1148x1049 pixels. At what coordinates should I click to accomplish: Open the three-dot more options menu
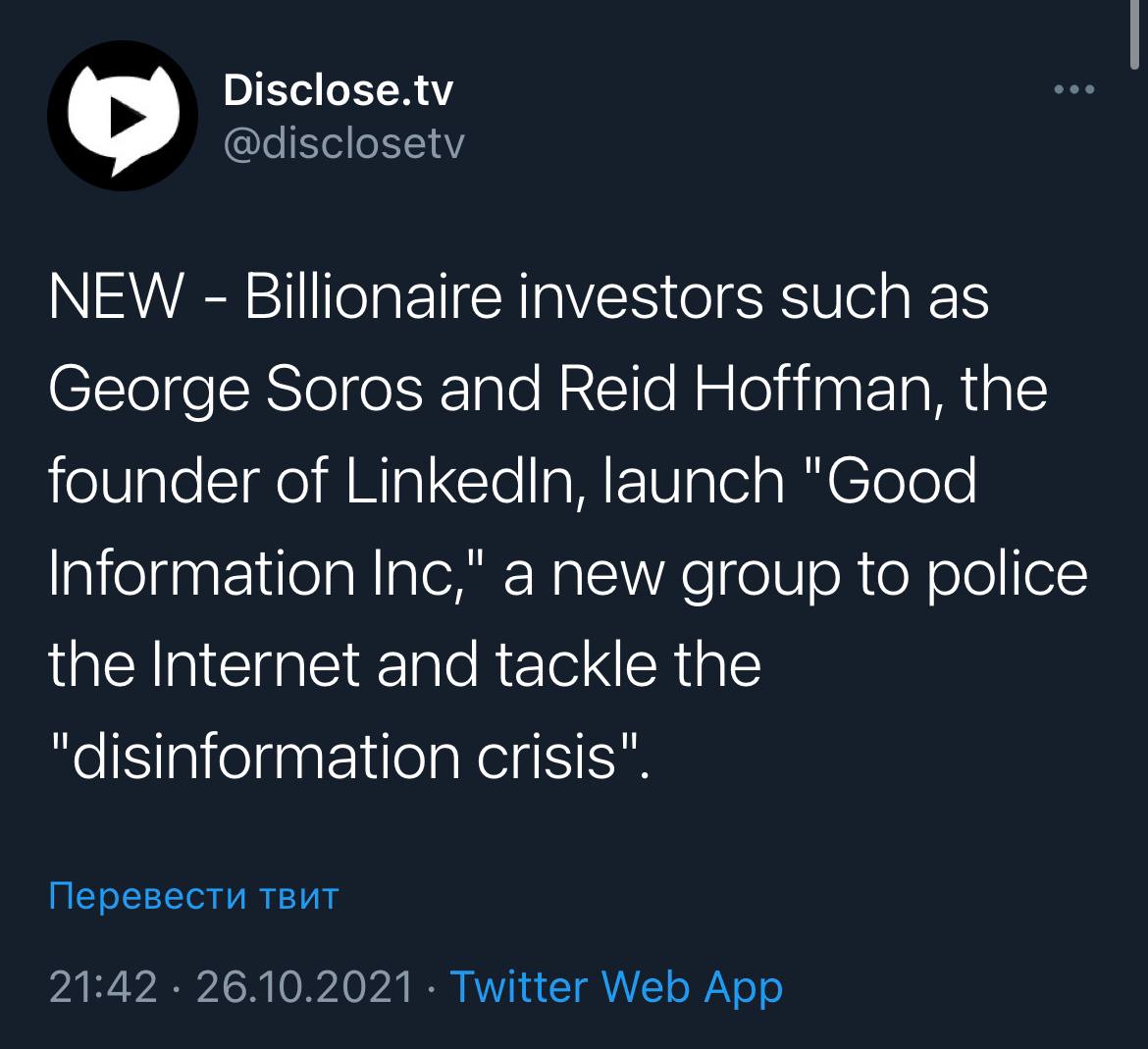[x=1072, y=90]
